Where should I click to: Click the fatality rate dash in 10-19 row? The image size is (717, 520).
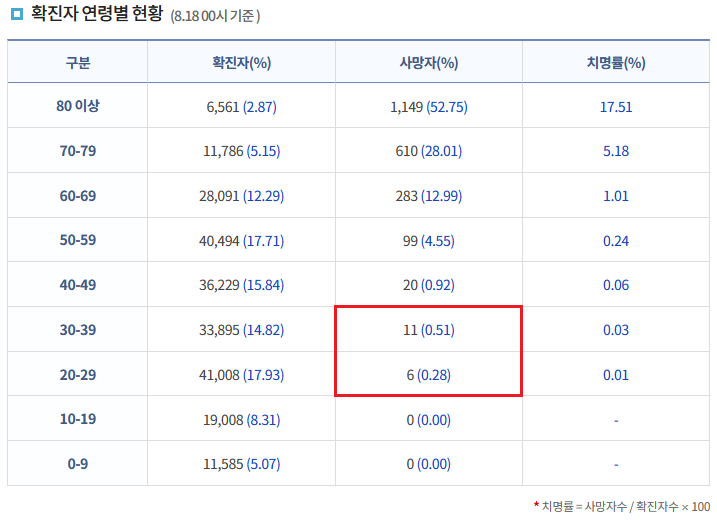[x=616, y=420]
